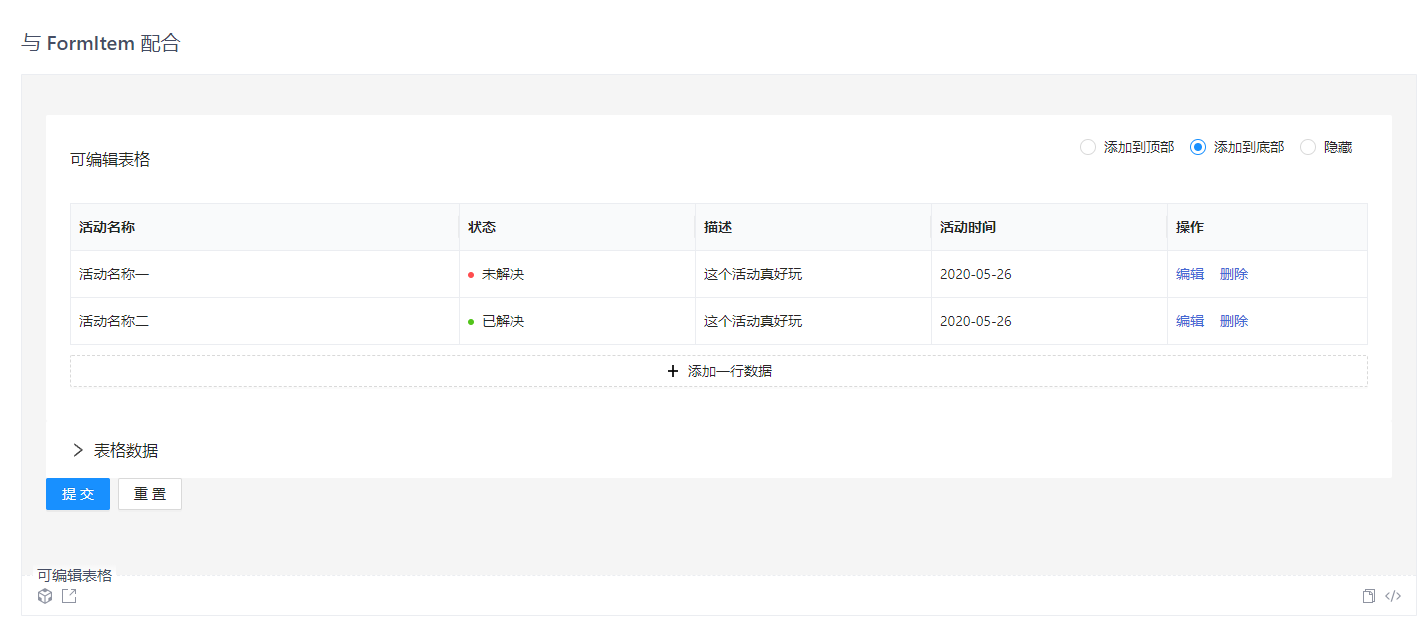
Task: Edit row 活动名称一 via 编辑 link
Action: pyautogui.click(x=1190, y=274)
